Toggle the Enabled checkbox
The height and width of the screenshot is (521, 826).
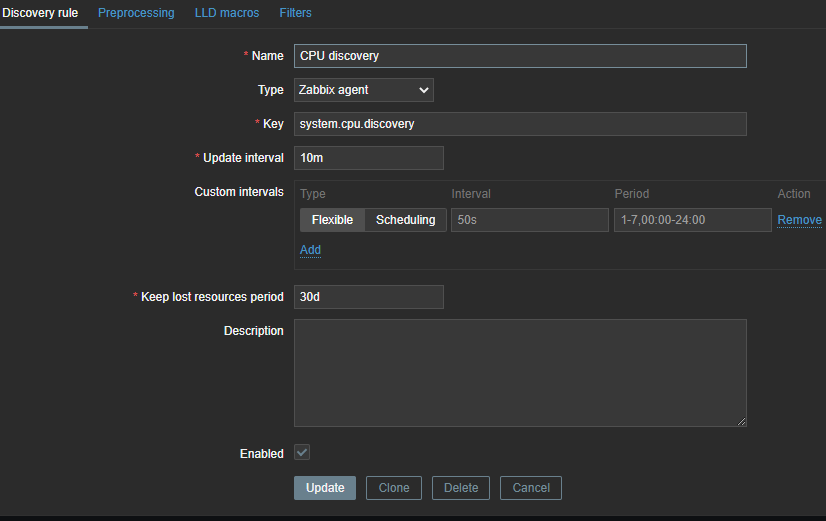tap(302, 453)
